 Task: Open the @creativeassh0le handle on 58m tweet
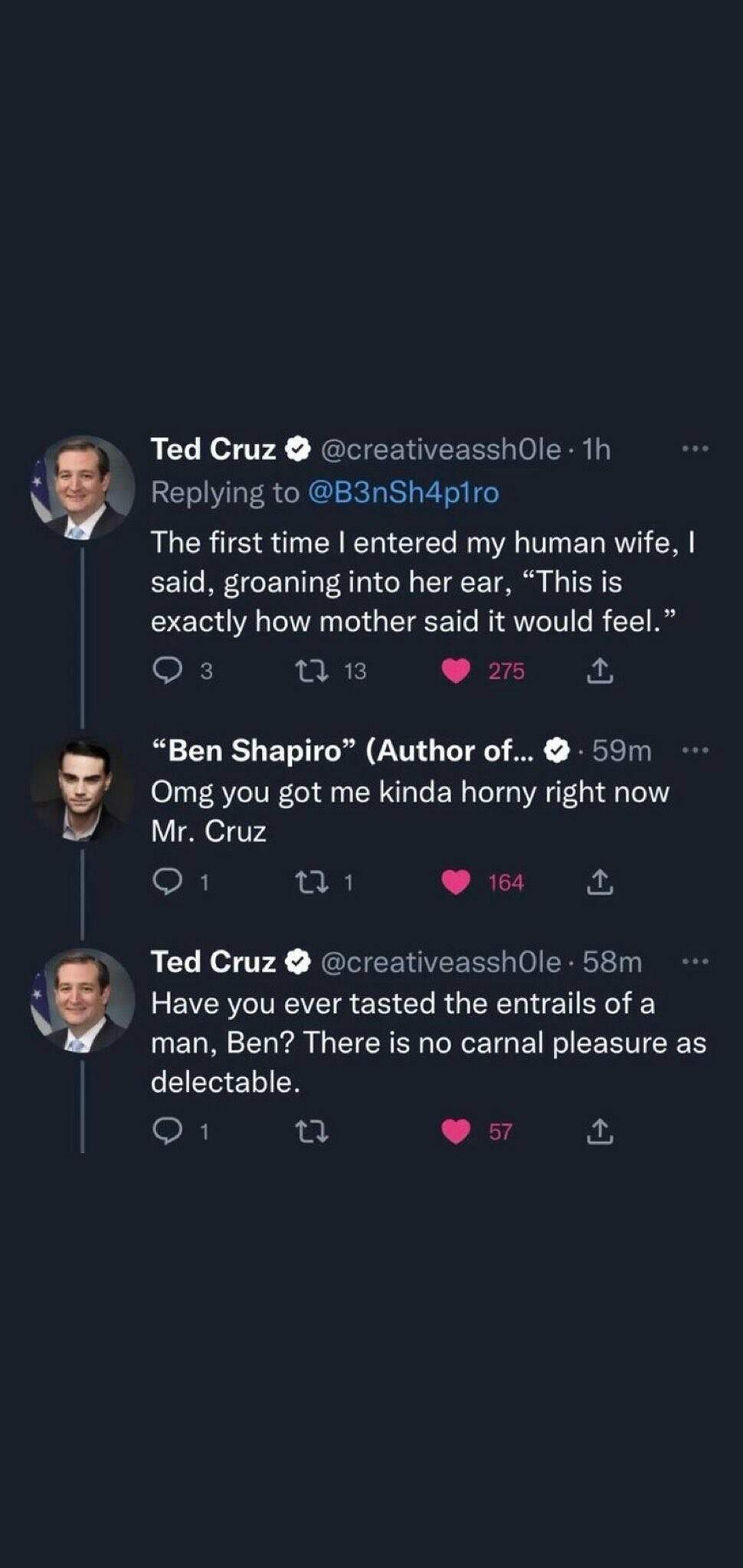click(440, 962)
